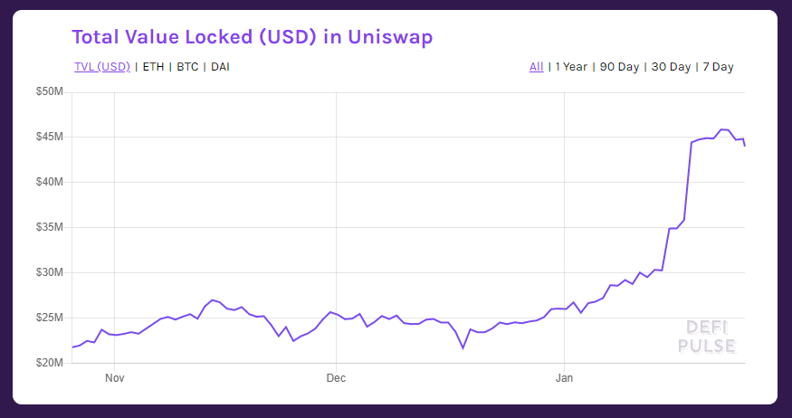792x418 pixels.
Task: Switch chart denomination to DAI
Action: coord(220,67)
